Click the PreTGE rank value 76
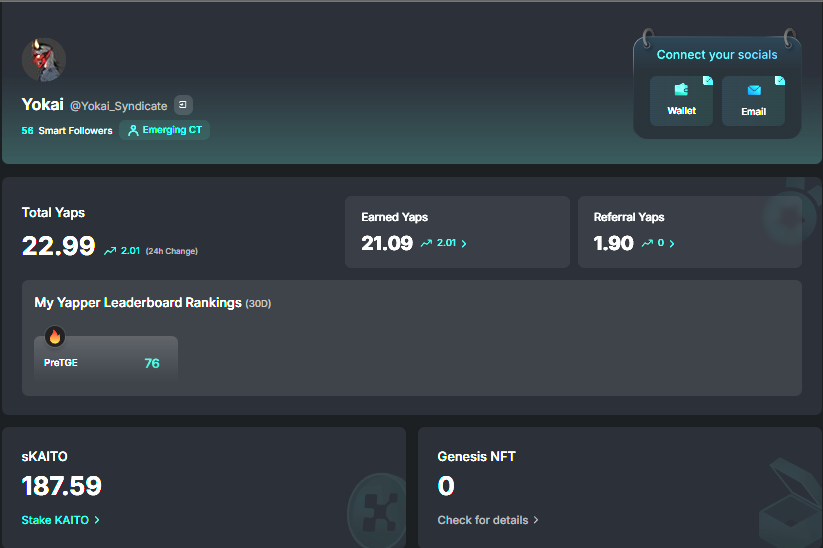This screenshot has height=548, width=823. tap(152, 363)
